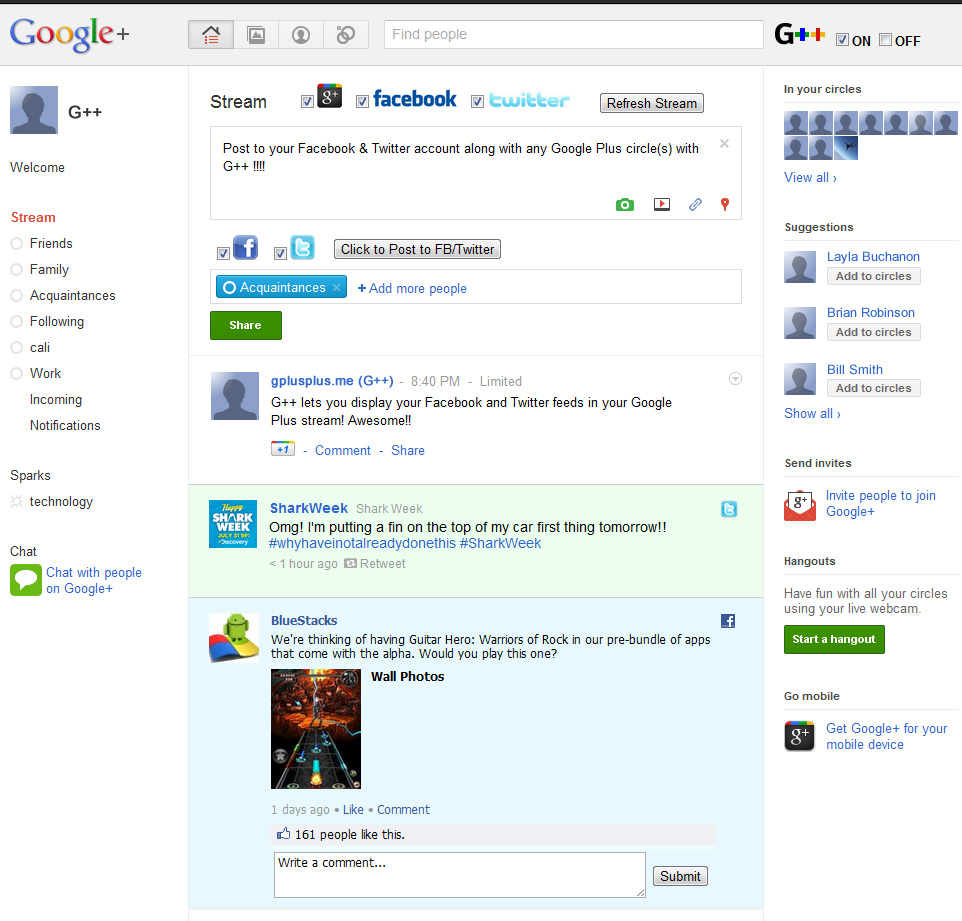Like the BlueStacks post
Image resolution: width=962 pixels, height=921 pixels.
(x=353, y=810)
